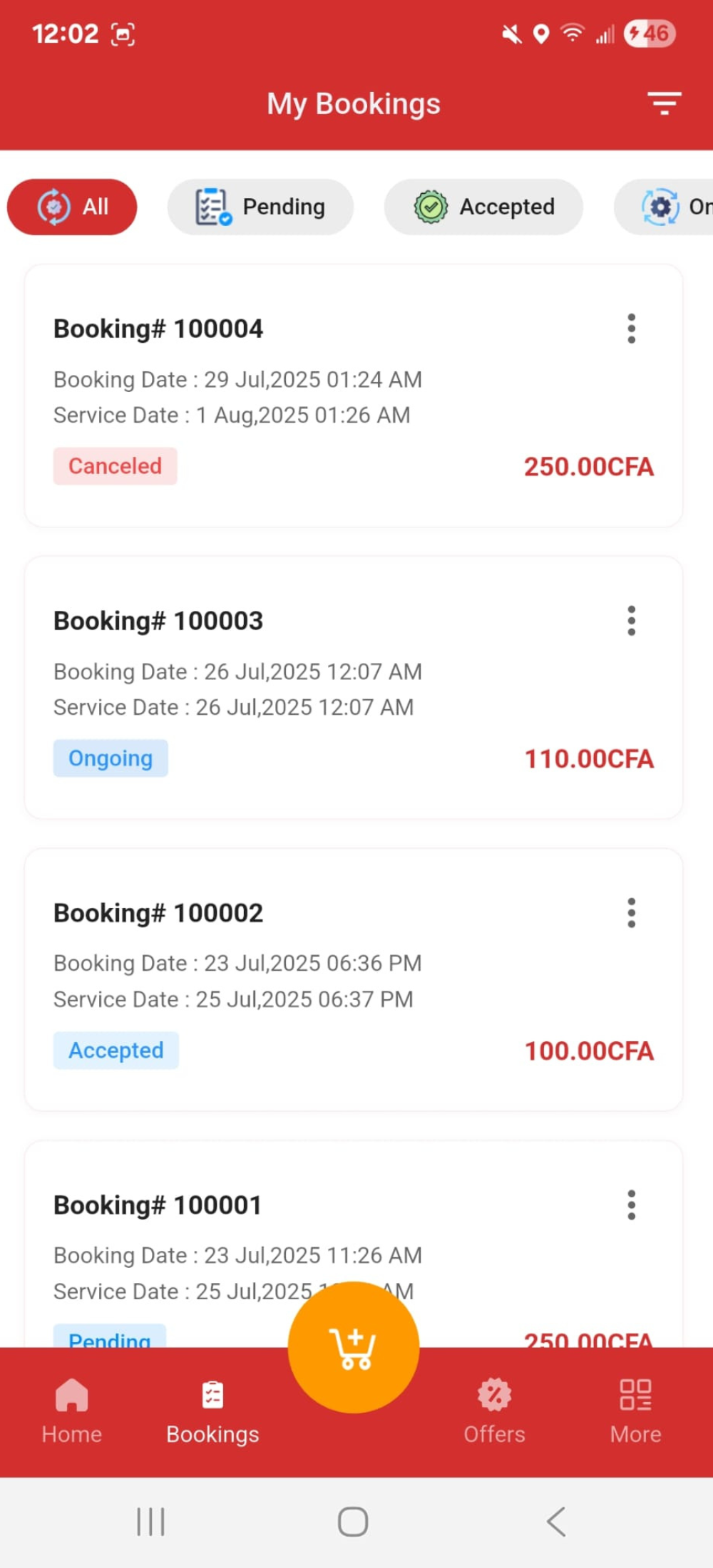The height and width of the screenshot is (1568, 713).
Task: Open the 100.00CFA booking card price
Action: coord(589,1051)
